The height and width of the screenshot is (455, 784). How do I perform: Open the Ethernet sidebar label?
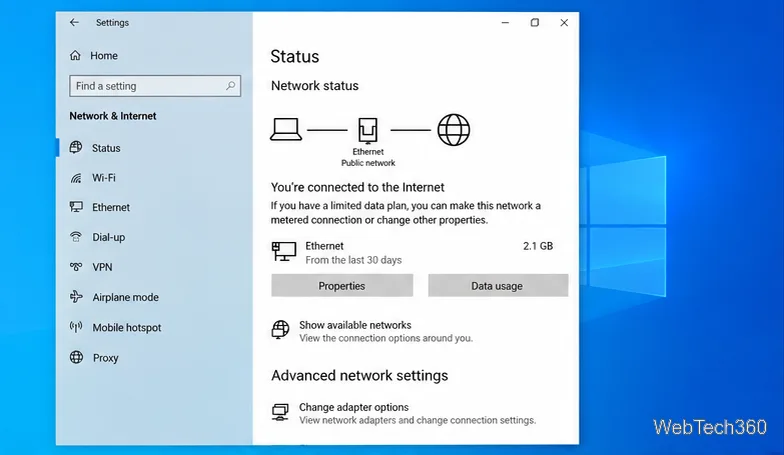click(x=110, y=208)
